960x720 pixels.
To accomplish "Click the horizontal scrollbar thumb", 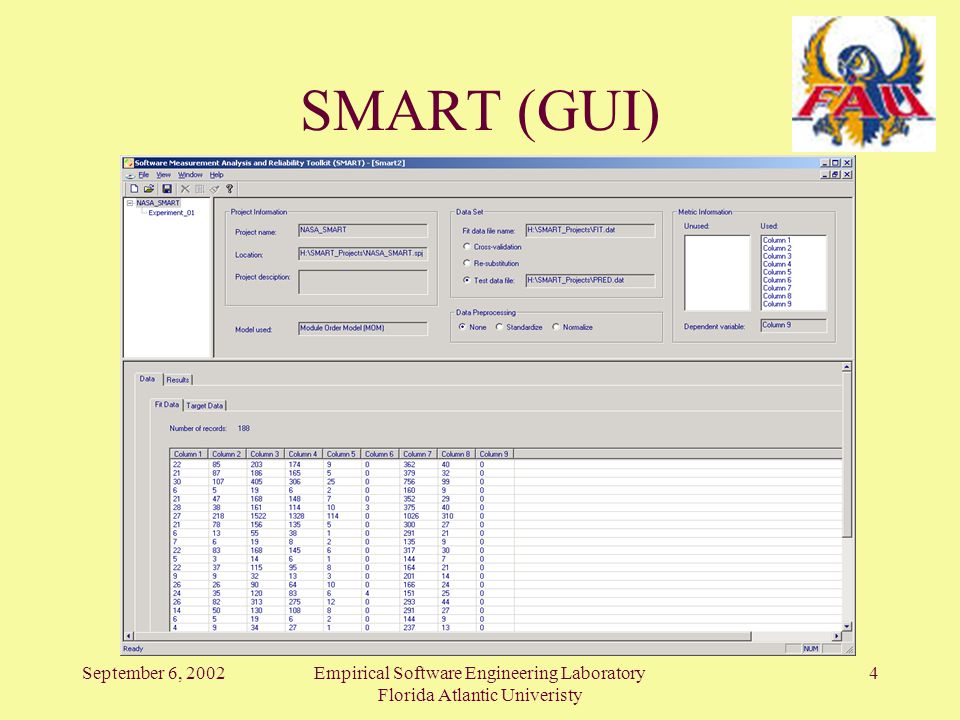I will (x=442, y=636).
